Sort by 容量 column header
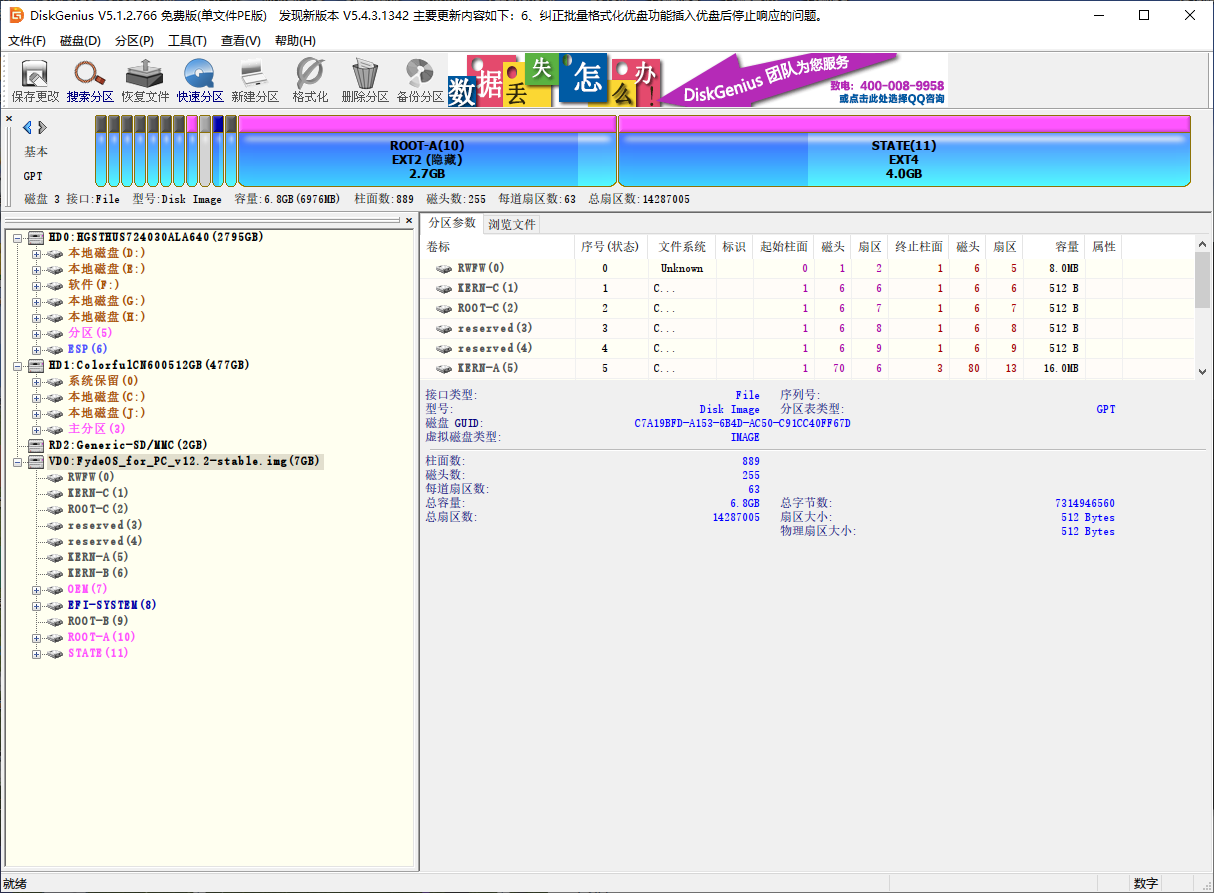This screenshot has height=893, width=1214. 1054,247
